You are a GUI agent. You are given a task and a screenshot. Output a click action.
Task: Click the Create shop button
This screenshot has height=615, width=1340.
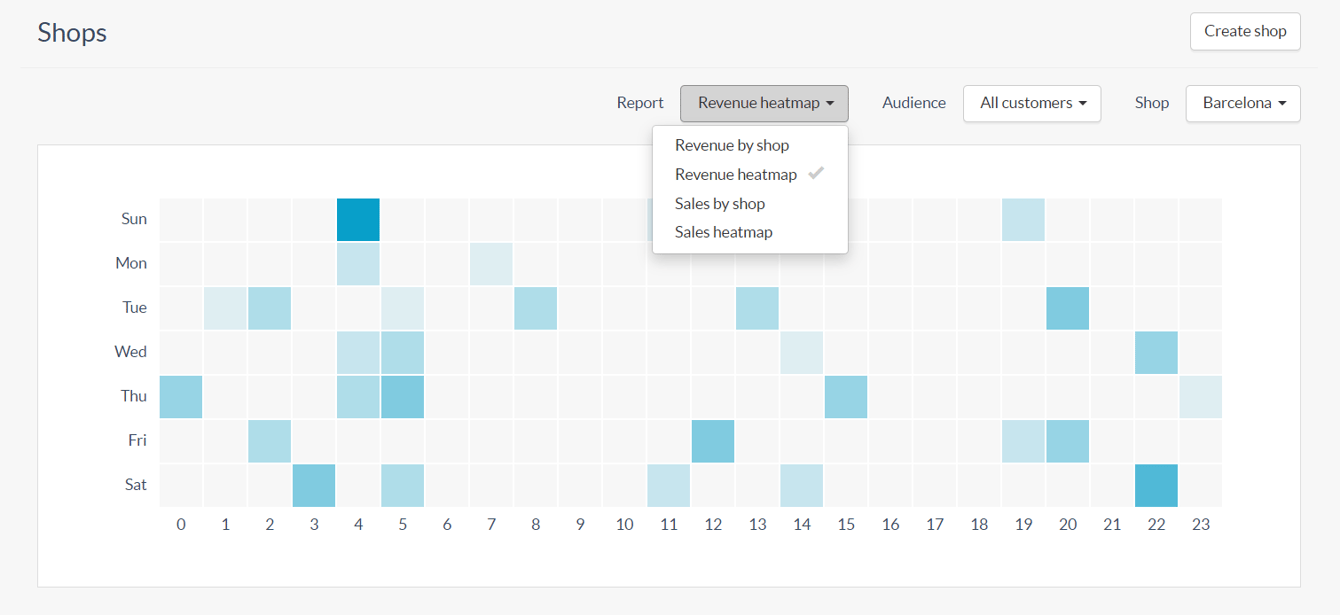coord(1245,31)
